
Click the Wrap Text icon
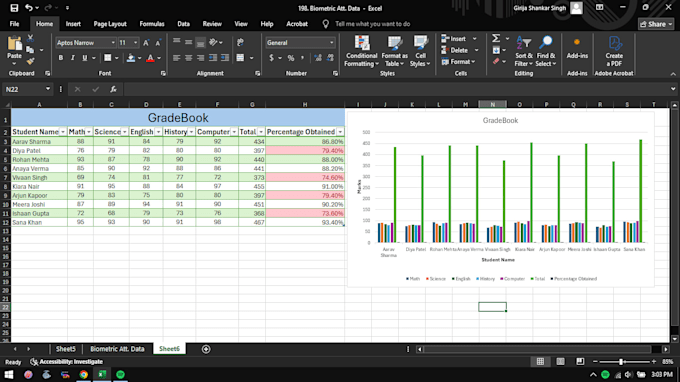(x=240, y=42)
